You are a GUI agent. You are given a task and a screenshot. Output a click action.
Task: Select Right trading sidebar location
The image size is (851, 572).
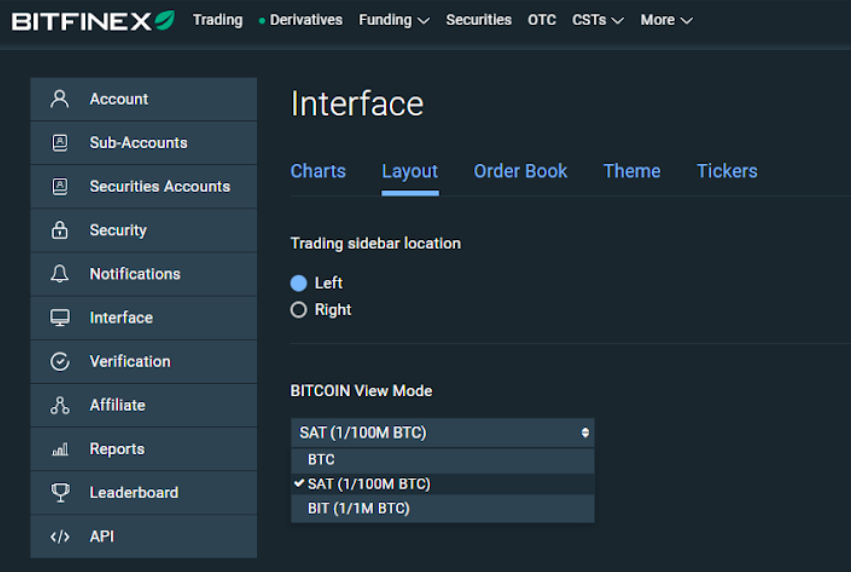tap(299, 309)
